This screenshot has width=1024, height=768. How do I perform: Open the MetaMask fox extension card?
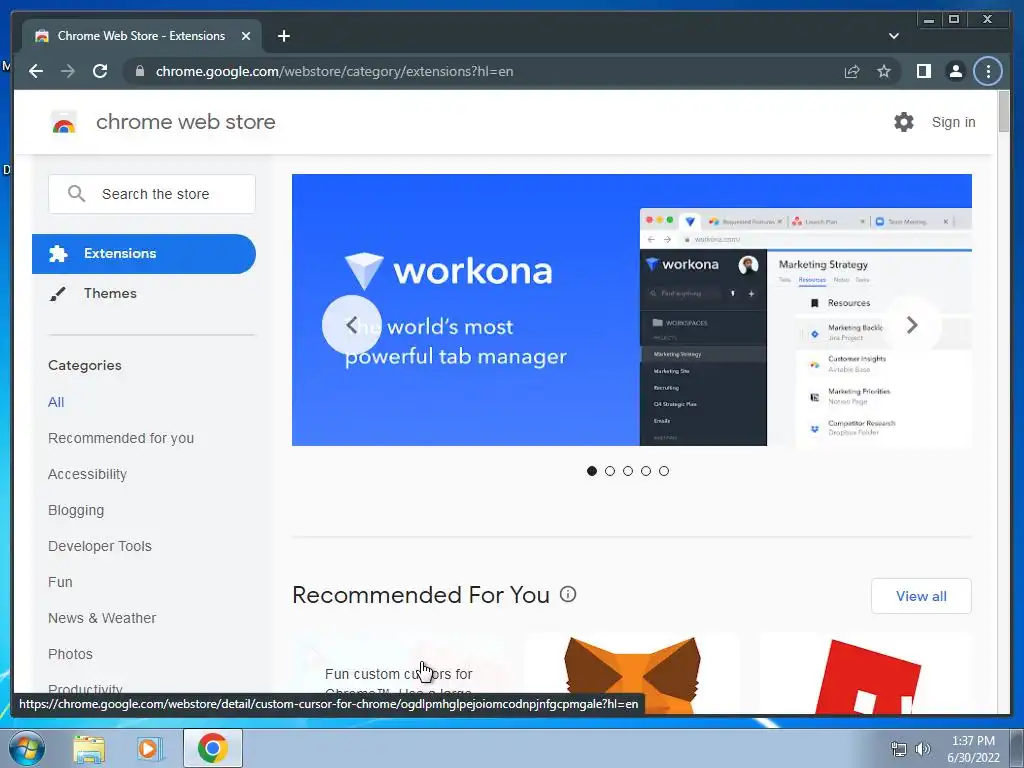(632, 673)
